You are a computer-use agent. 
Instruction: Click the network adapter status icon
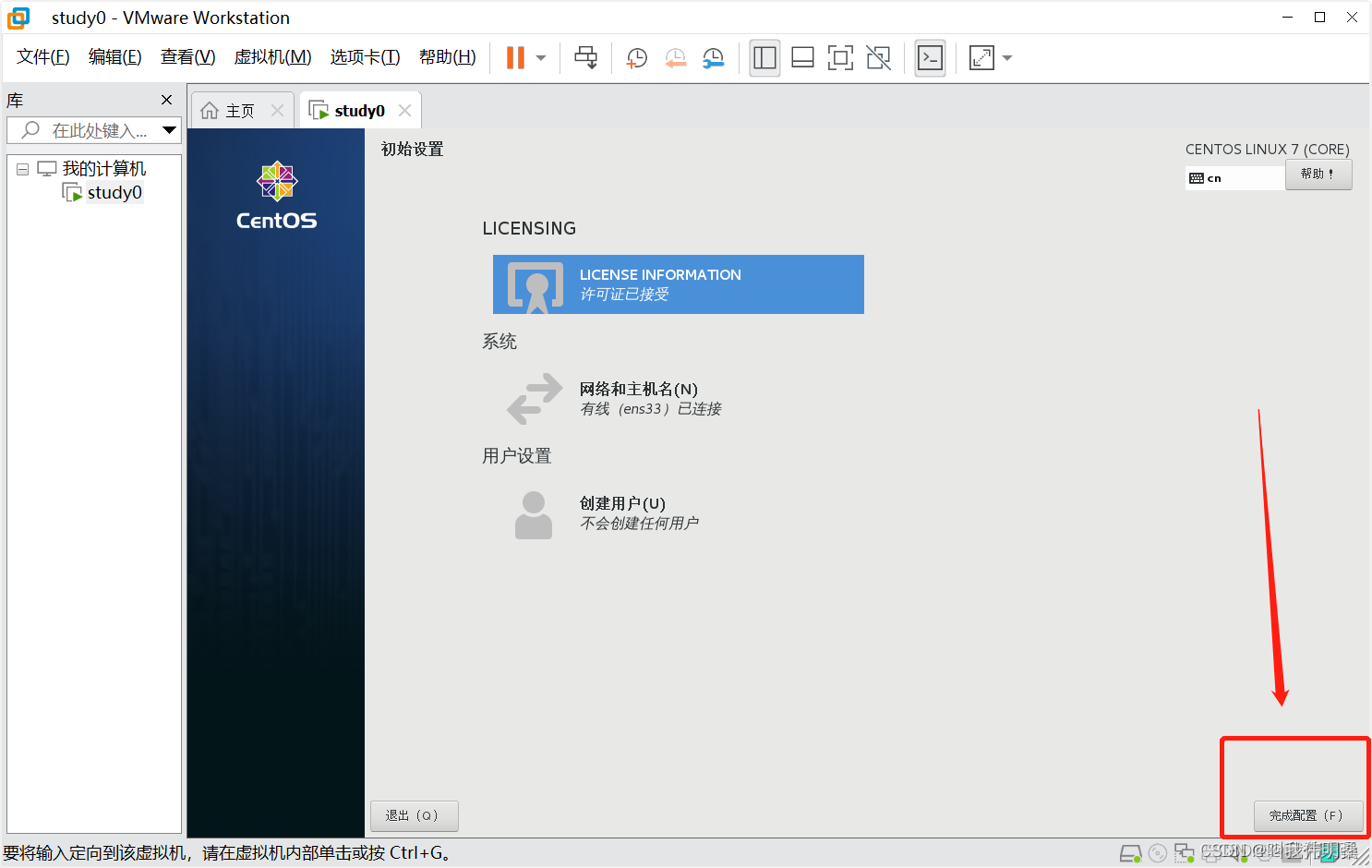pyautogui.click(x=1184, y=853)
